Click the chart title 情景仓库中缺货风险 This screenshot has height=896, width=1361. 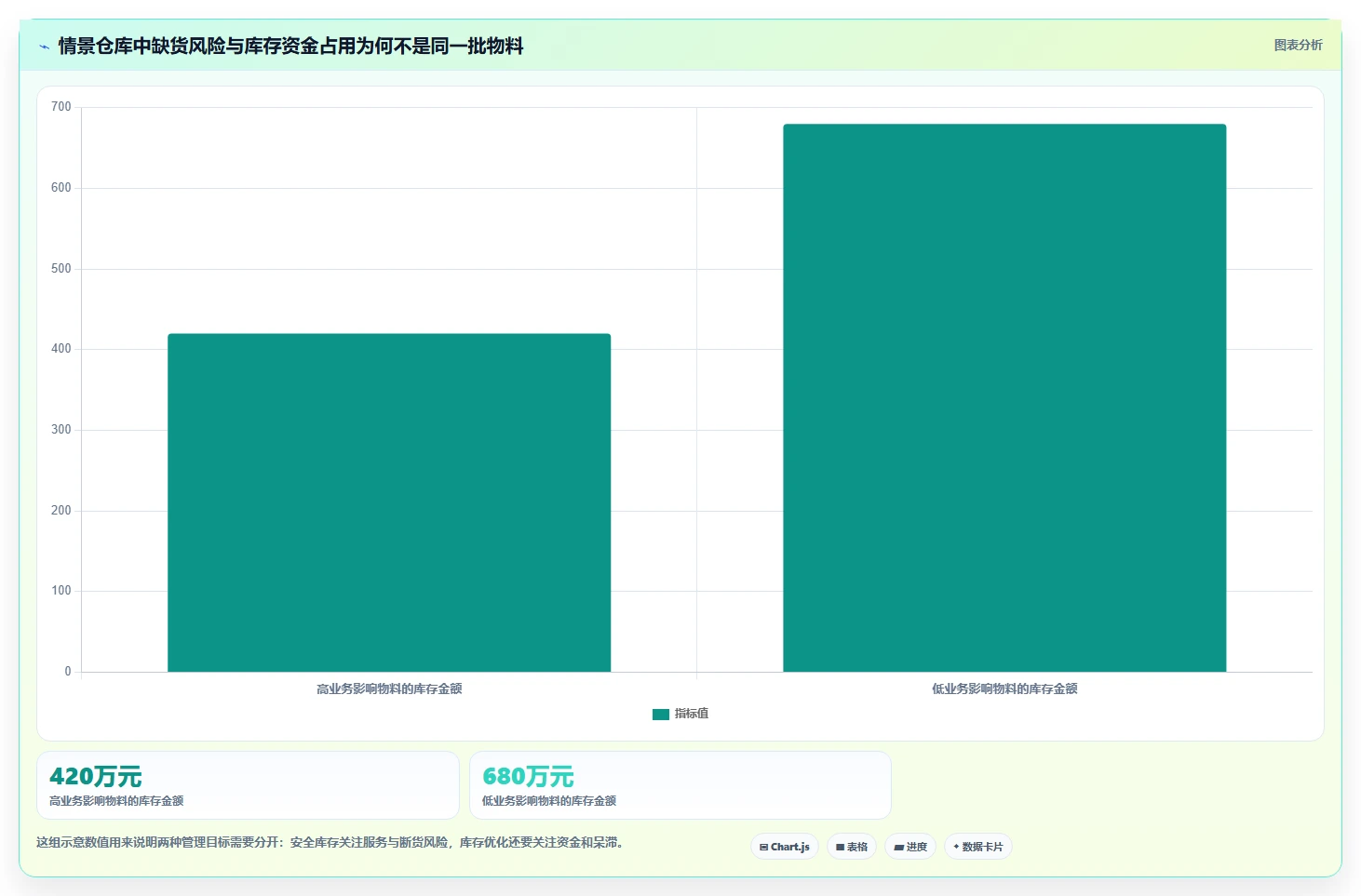coord(290,46)
